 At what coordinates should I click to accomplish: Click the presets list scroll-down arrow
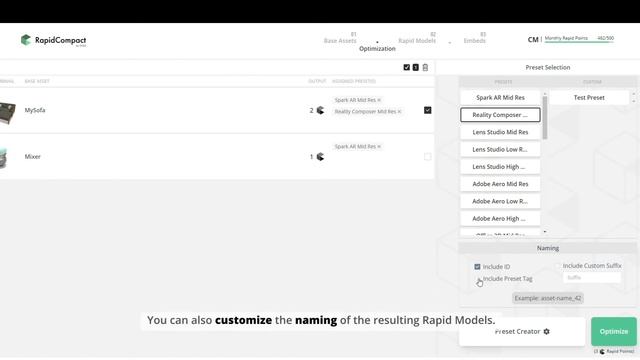pos(545,232)
